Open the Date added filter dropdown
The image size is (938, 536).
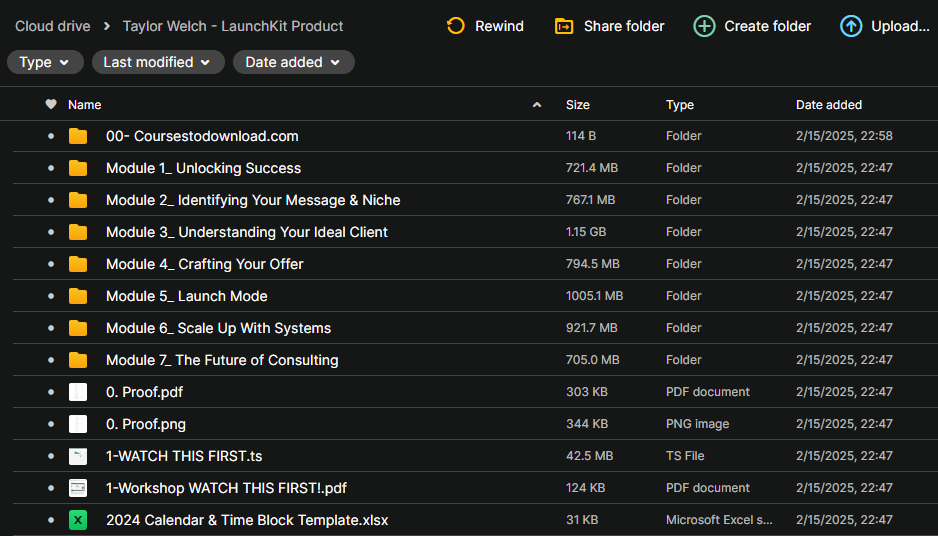(x=293, y=62)
